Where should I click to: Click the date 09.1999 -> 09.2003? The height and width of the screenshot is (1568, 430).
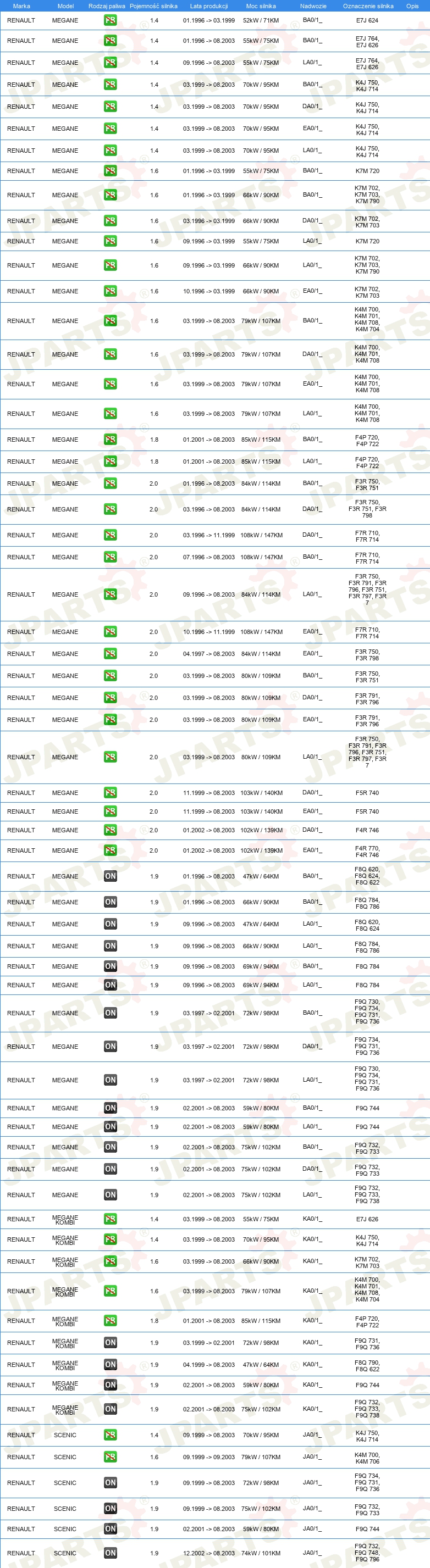click(209, 1457)
